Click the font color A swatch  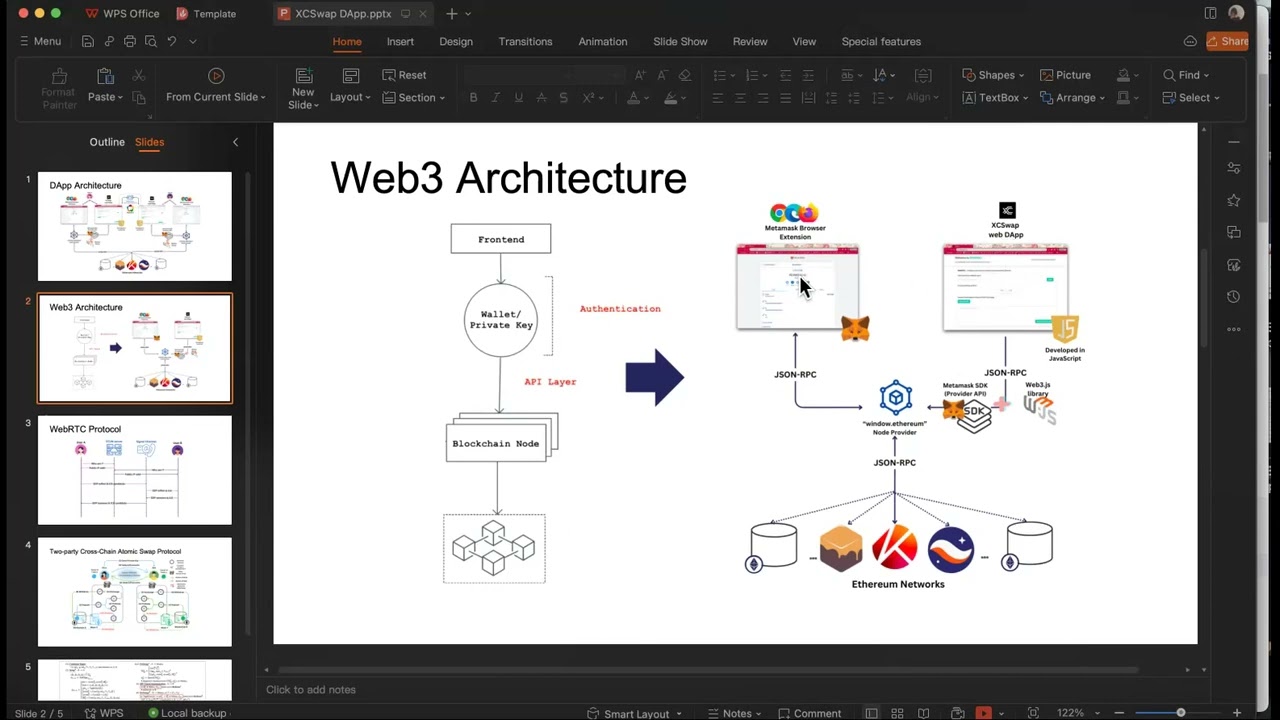pyautogui.click(x=633, y=97)
